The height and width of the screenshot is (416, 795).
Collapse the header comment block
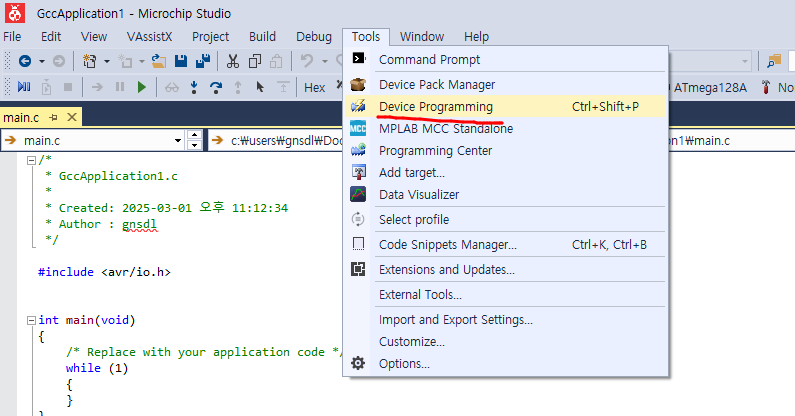click(31, 160)
